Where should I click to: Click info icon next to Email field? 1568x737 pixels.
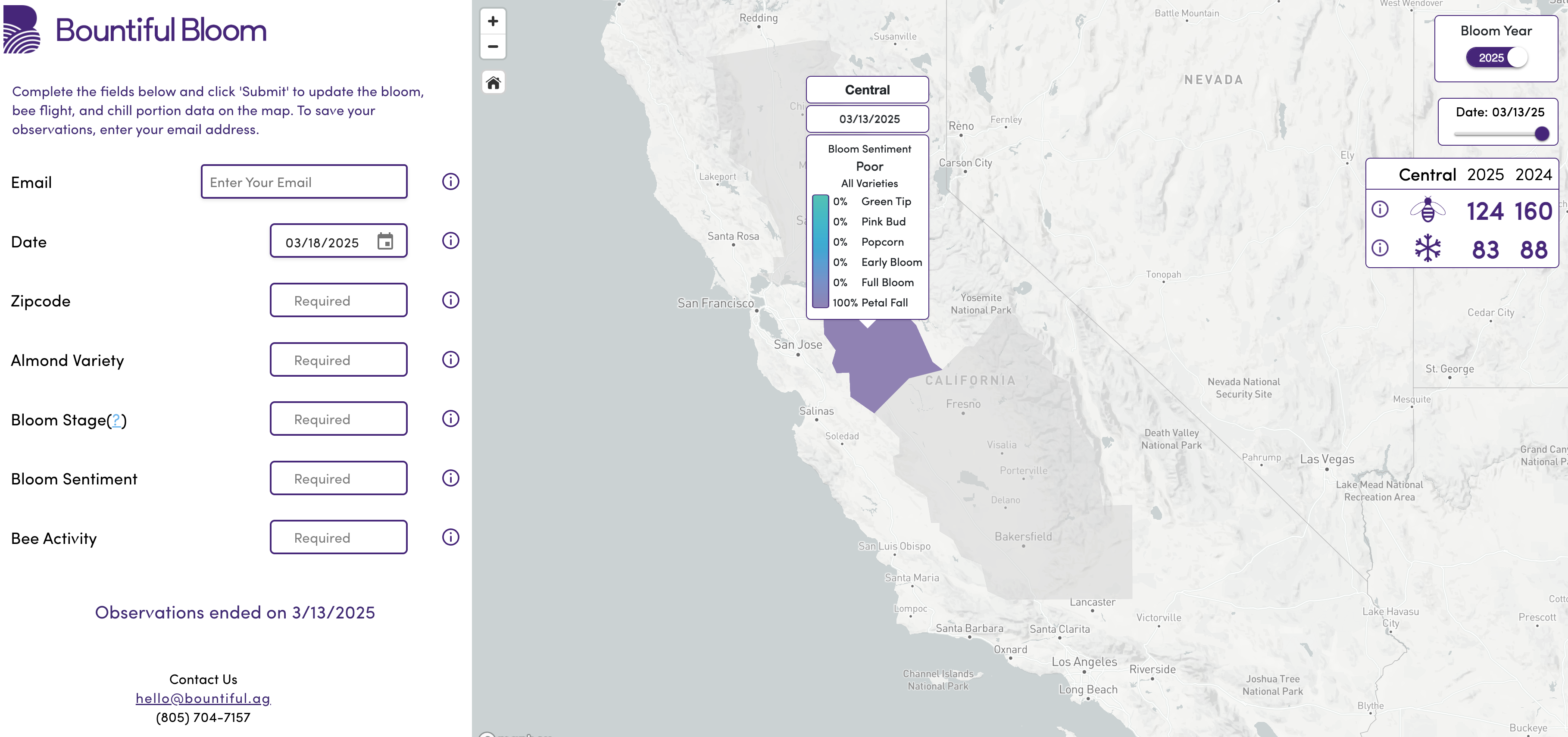coord(450,181)
